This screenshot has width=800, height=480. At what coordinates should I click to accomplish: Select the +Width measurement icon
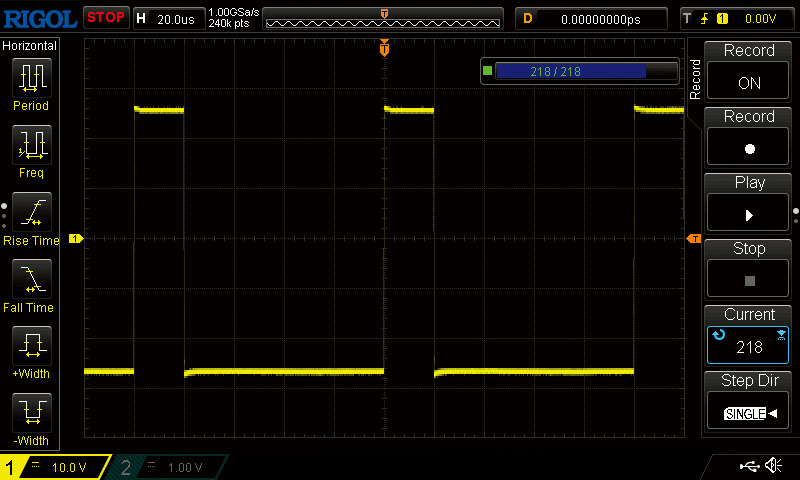tap(30, 347)
